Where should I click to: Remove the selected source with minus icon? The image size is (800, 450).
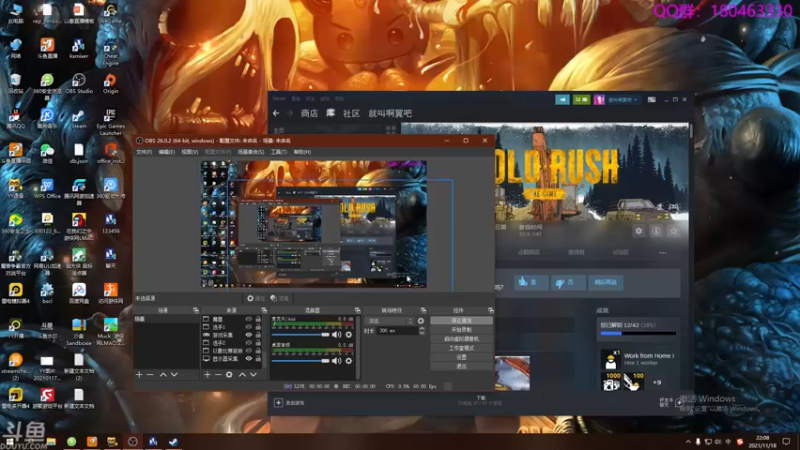click(x=218, y=374)
